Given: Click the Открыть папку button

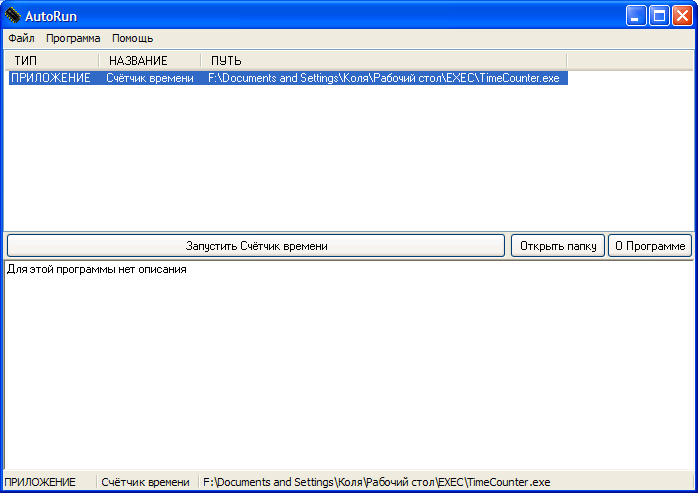Looking at the screenshot, I should (x=558, y=246).
